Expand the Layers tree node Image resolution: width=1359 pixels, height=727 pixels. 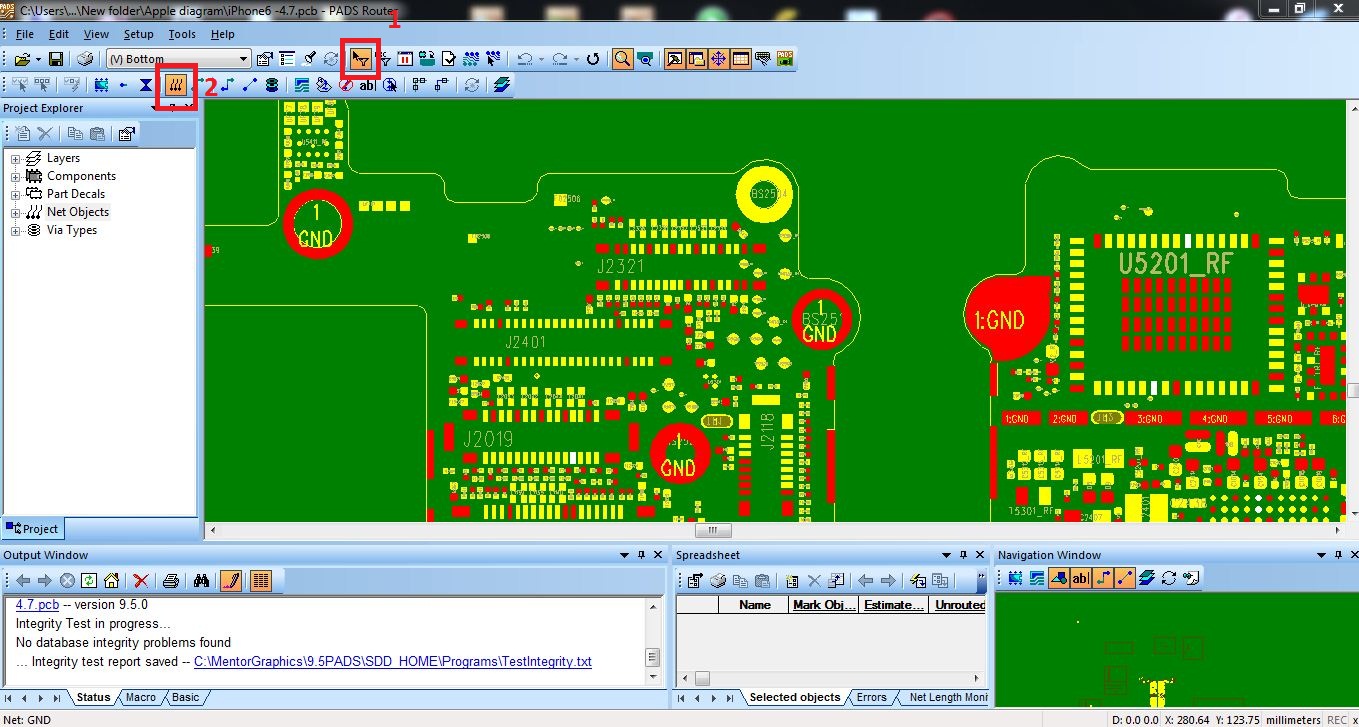tap(16, 158)
